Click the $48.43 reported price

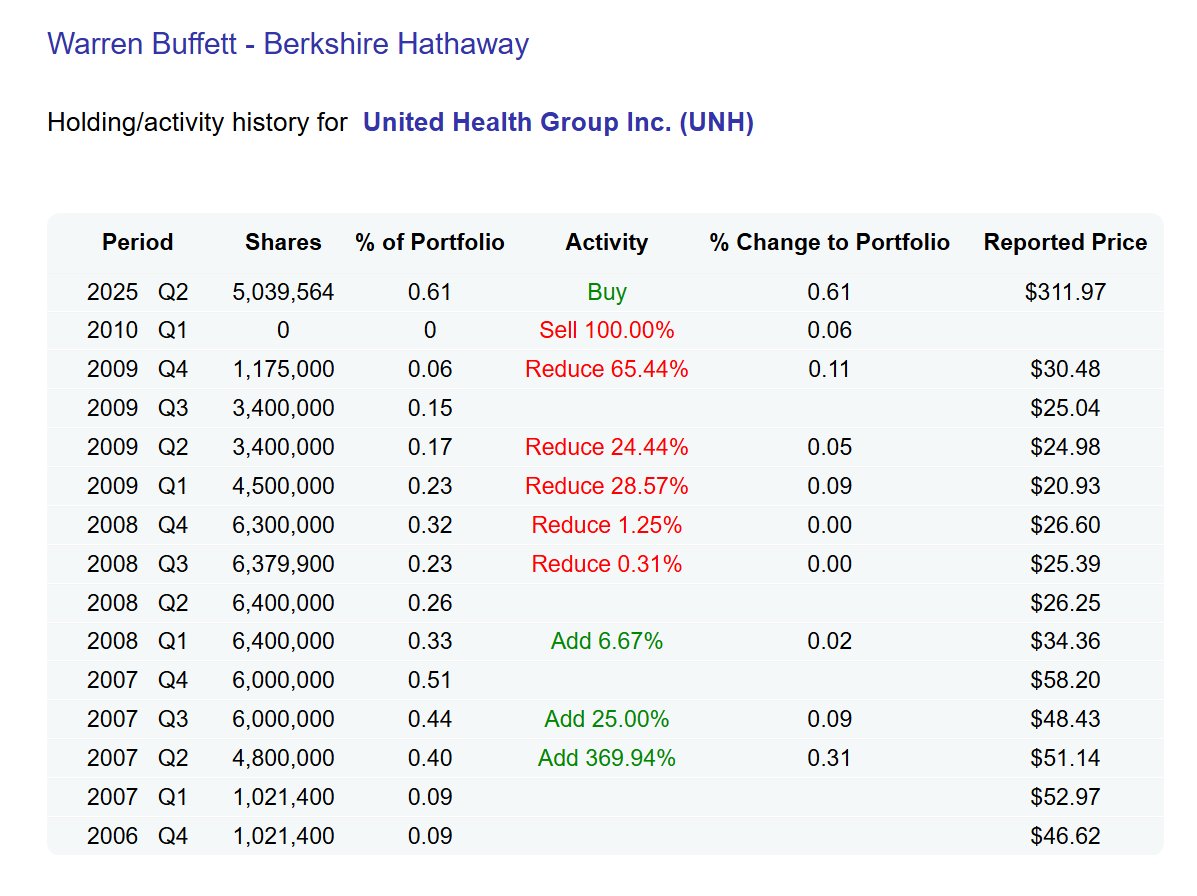coord(1065,719)
